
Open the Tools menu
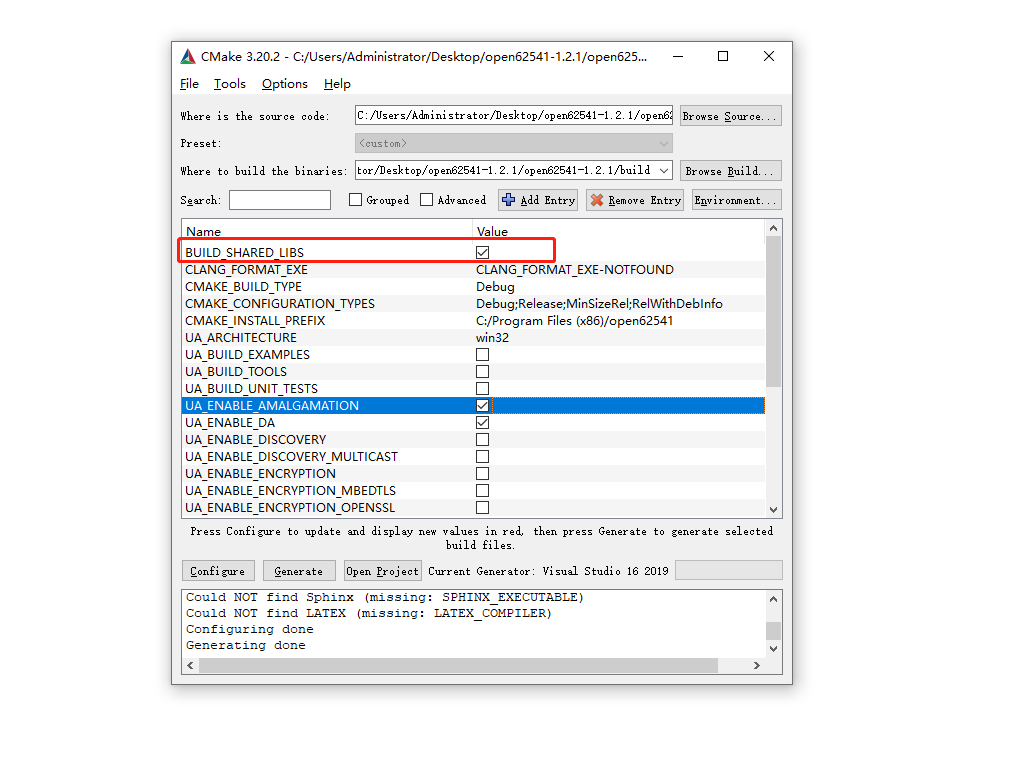229,84
